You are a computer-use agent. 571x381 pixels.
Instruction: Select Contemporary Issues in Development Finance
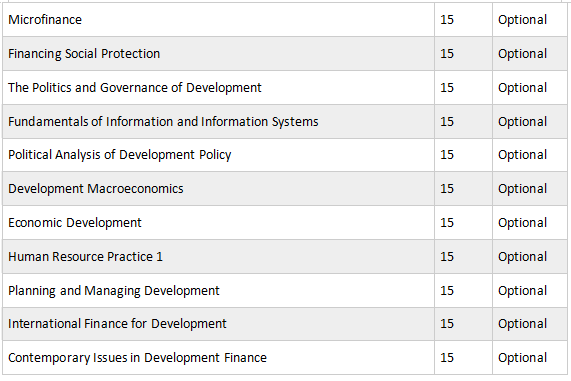(x=137, y=358)
